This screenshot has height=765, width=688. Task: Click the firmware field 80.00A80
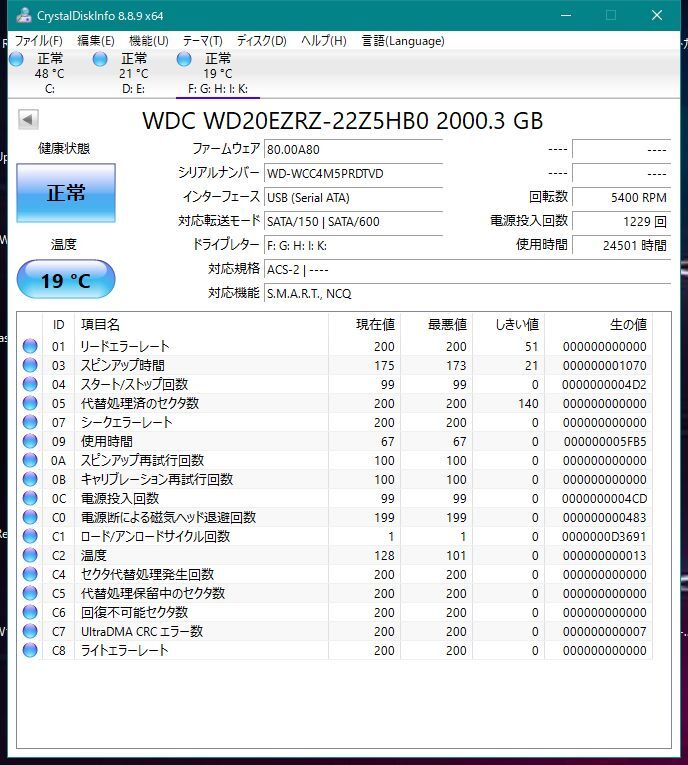pos(353,149)
